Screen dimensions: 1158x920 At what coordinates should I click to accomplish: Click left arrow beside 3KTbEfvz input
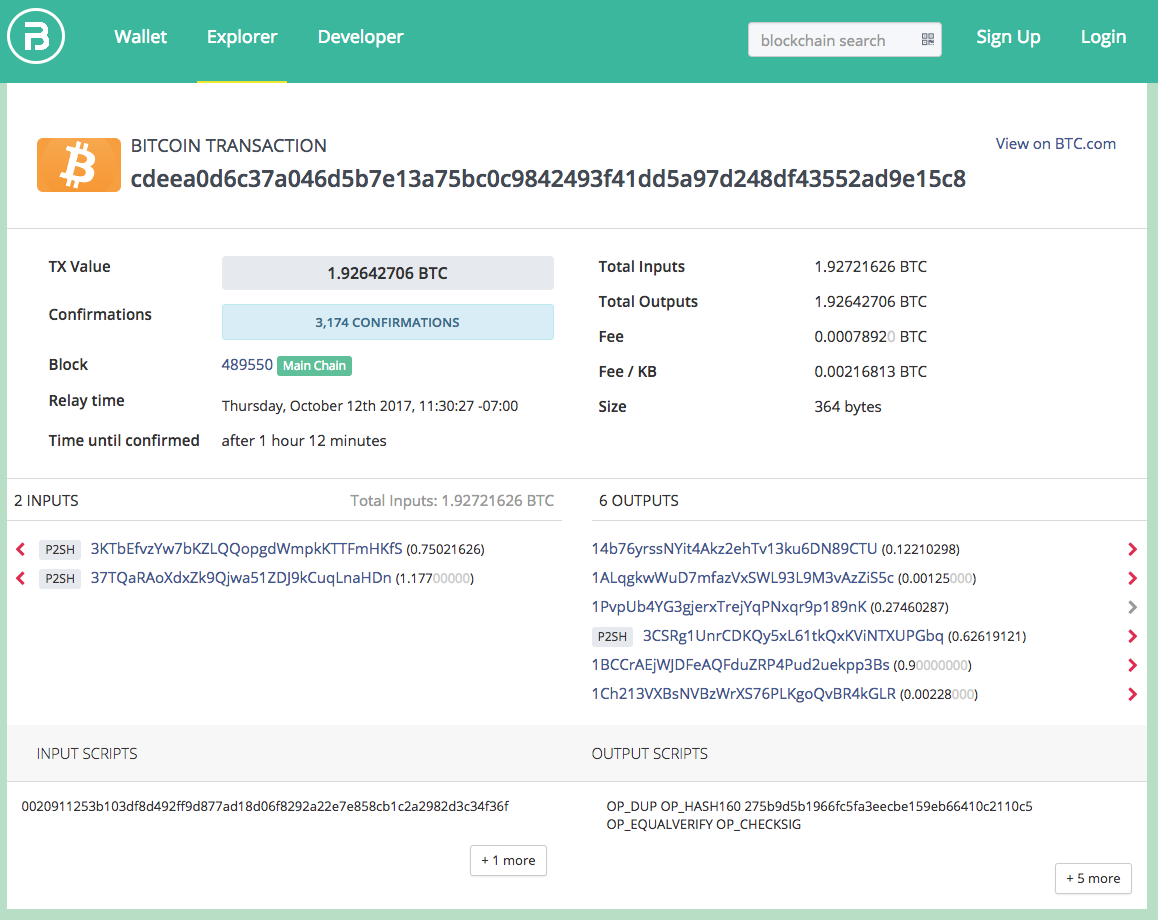(x=21, y=549)
